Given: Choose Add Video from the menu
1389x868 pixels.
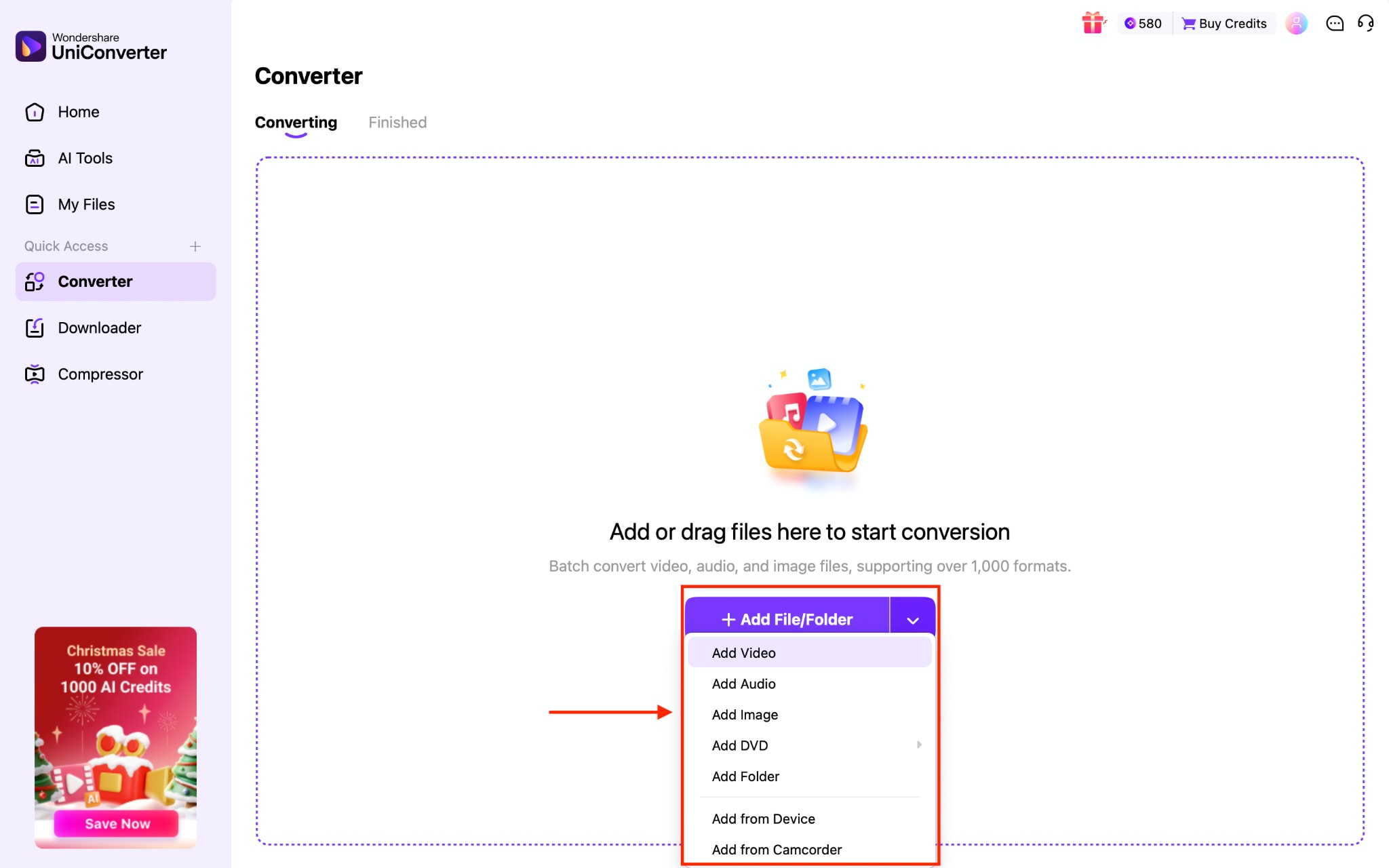Looking at the screenshot, I should coord(743,652).
